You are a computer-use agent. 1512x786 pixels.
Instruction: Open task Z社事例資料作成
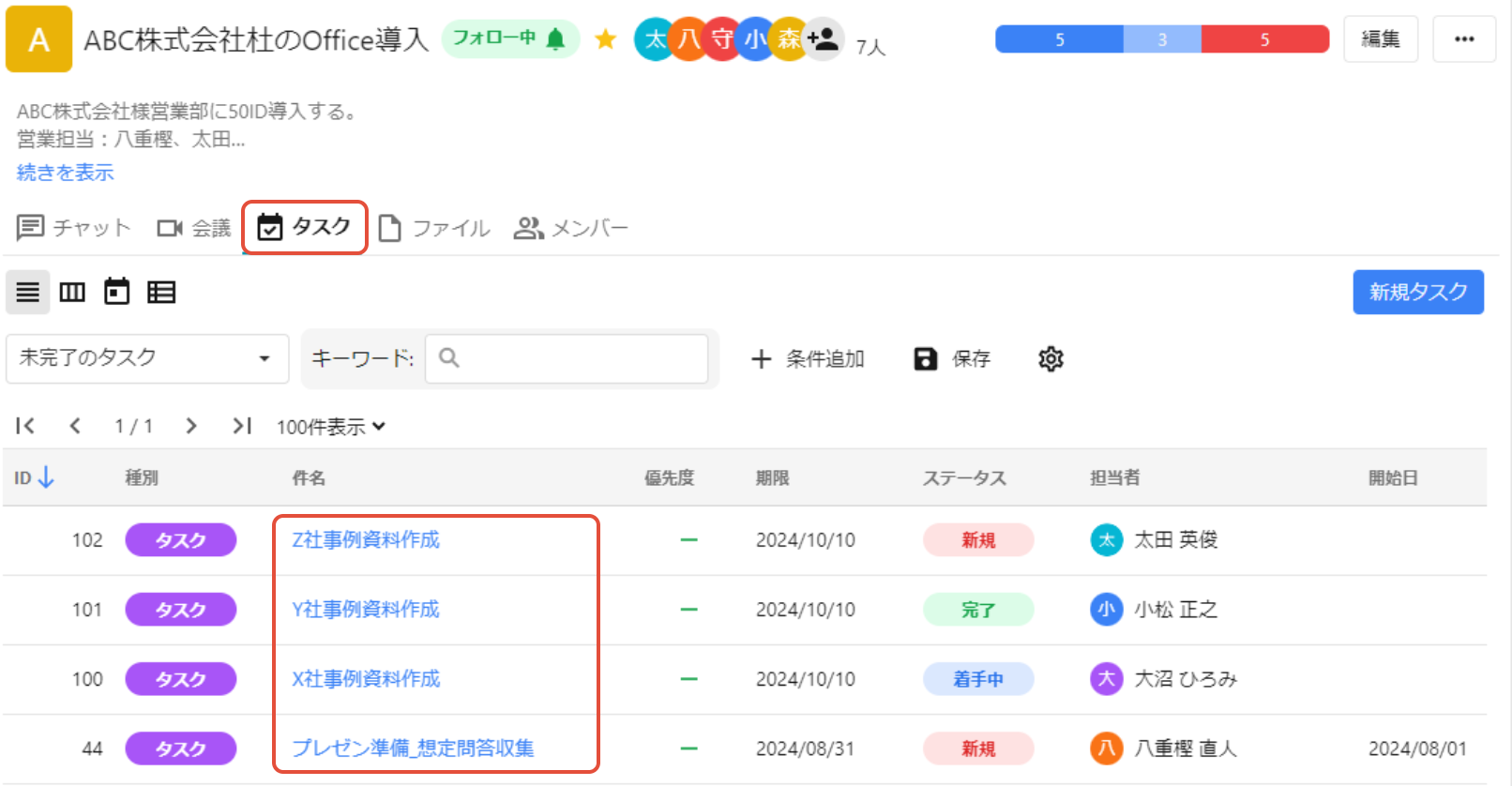(366, 540)
